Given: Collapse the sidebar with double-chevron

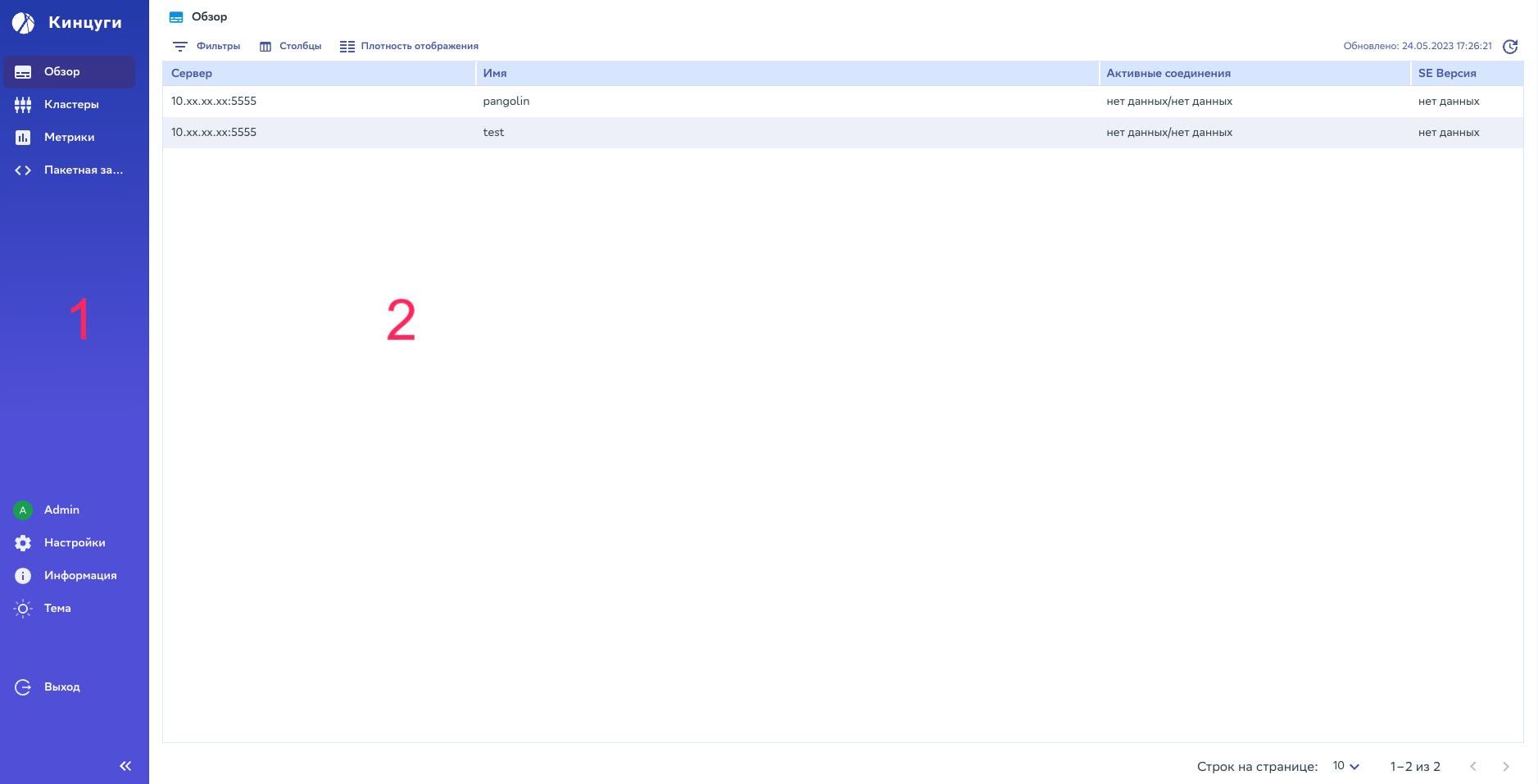Looking at the screenshot, I should 125,766.
